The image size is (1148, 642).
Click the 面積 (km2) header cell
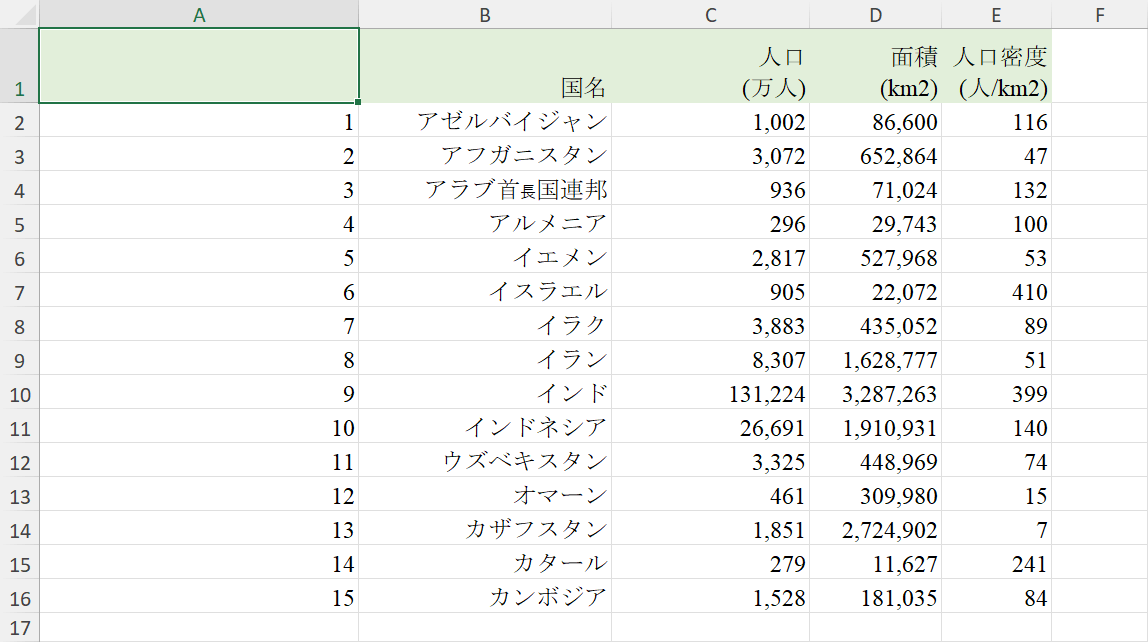point(875,66)
